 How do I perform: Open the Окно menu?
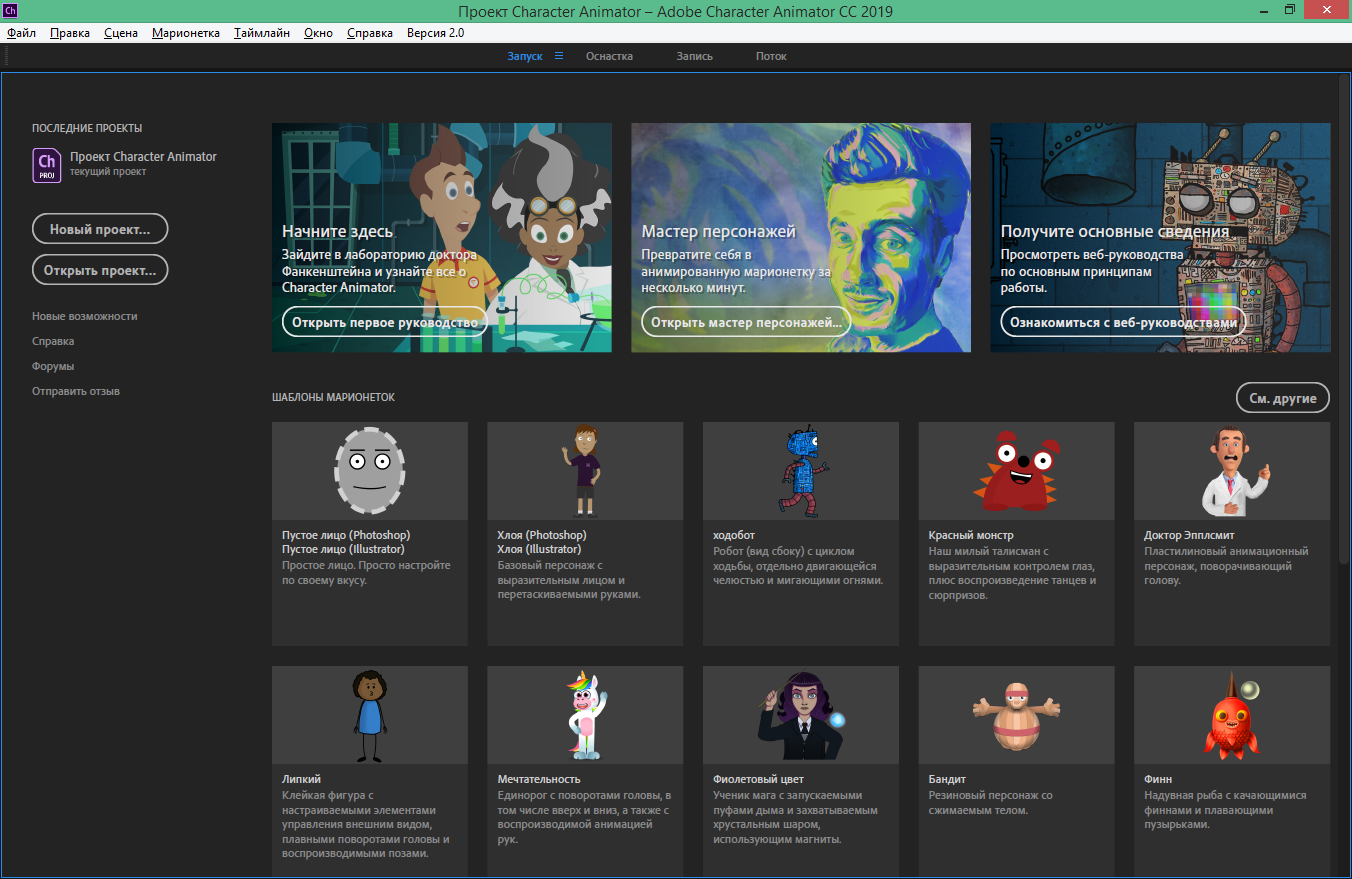tap(319, 33)
